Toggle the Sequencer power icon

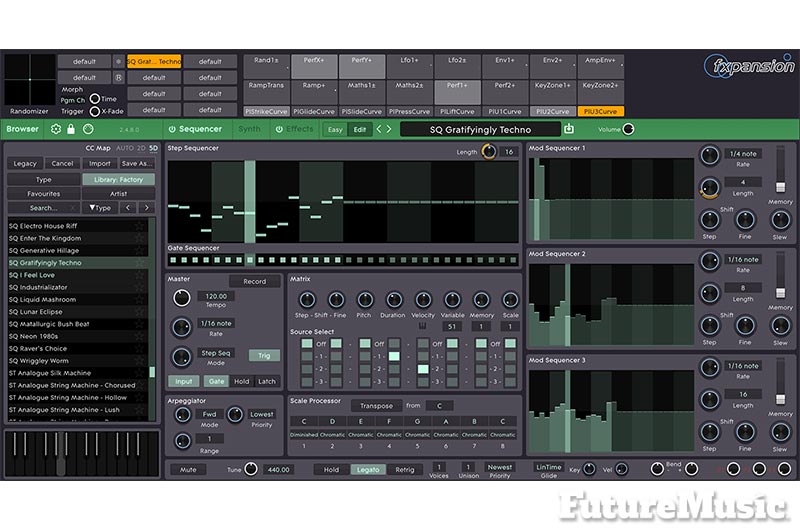[x=172, y=129]
